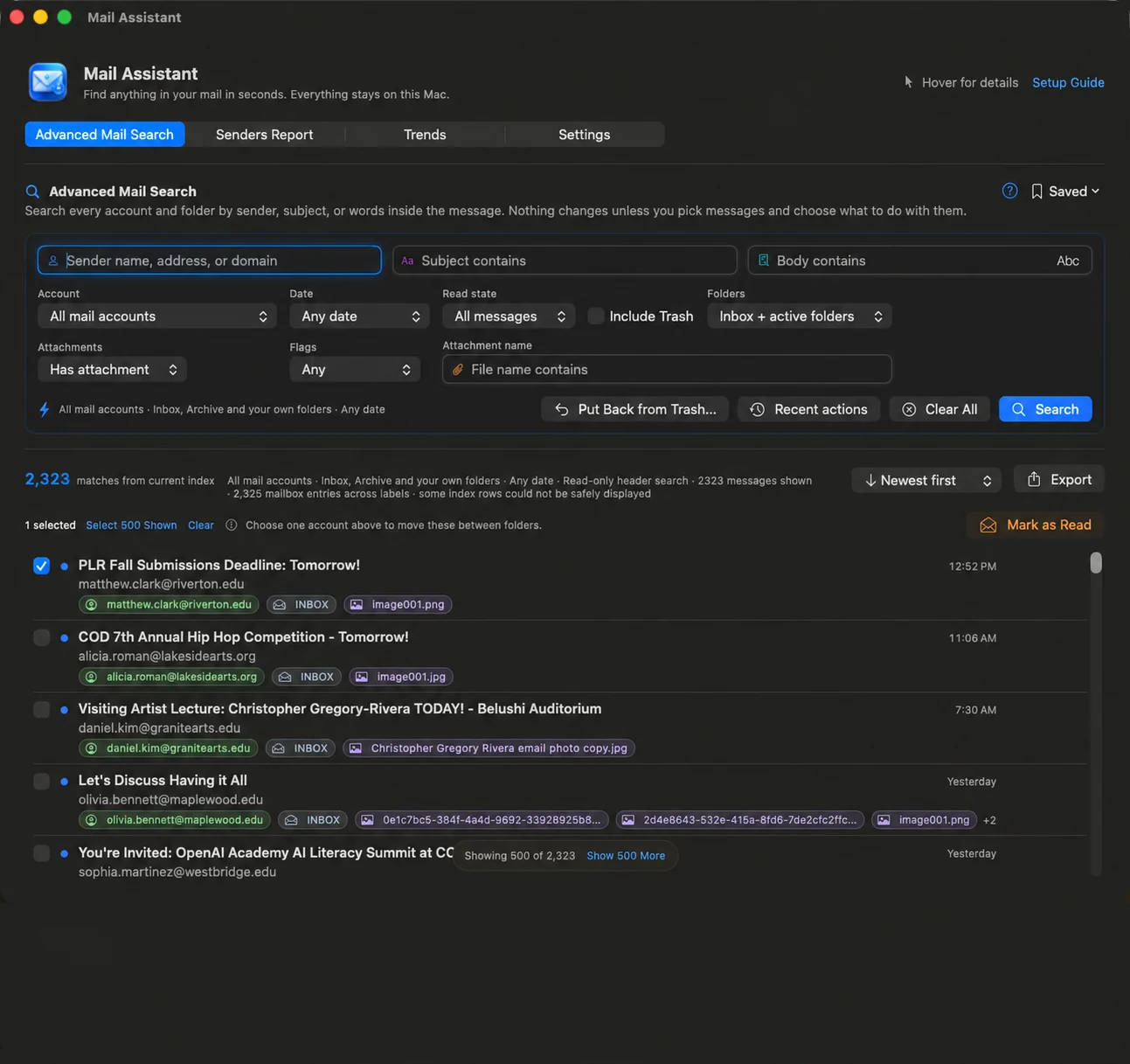This screenshot has height=1064, width=1130.
Task: Switch to the Senders Report tab
Action: [x=264, y=135]
